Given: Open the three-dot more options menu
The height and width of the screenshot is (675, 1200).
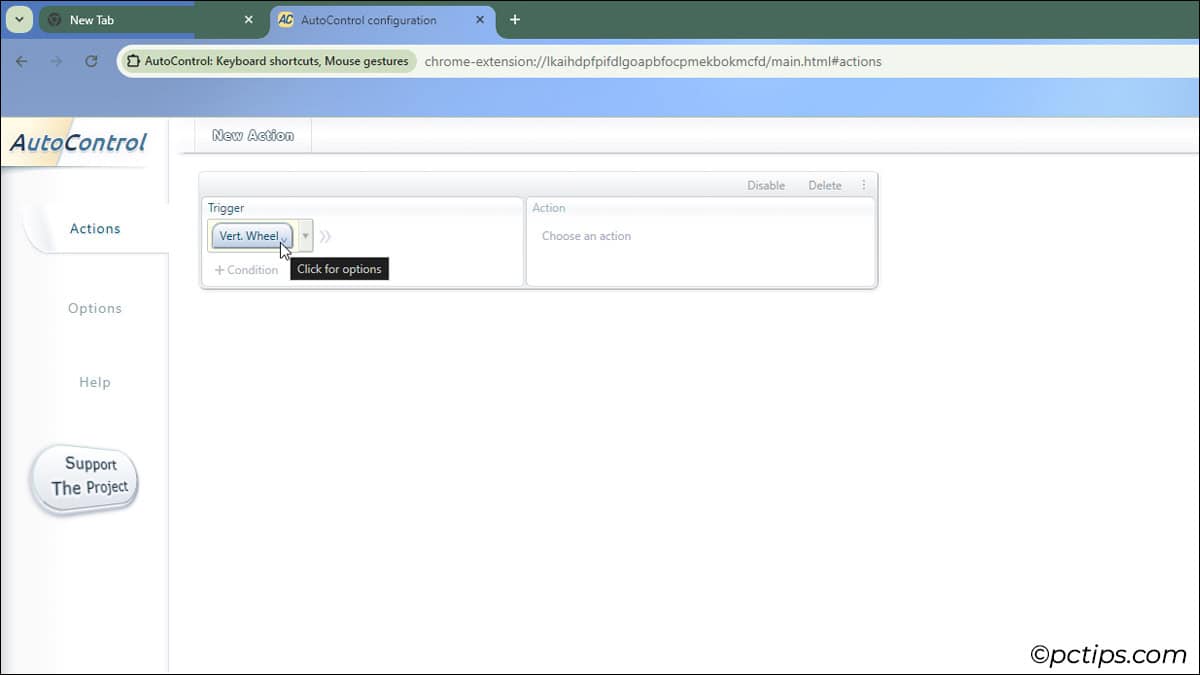Looking at the screenshot, I should 864,185.
